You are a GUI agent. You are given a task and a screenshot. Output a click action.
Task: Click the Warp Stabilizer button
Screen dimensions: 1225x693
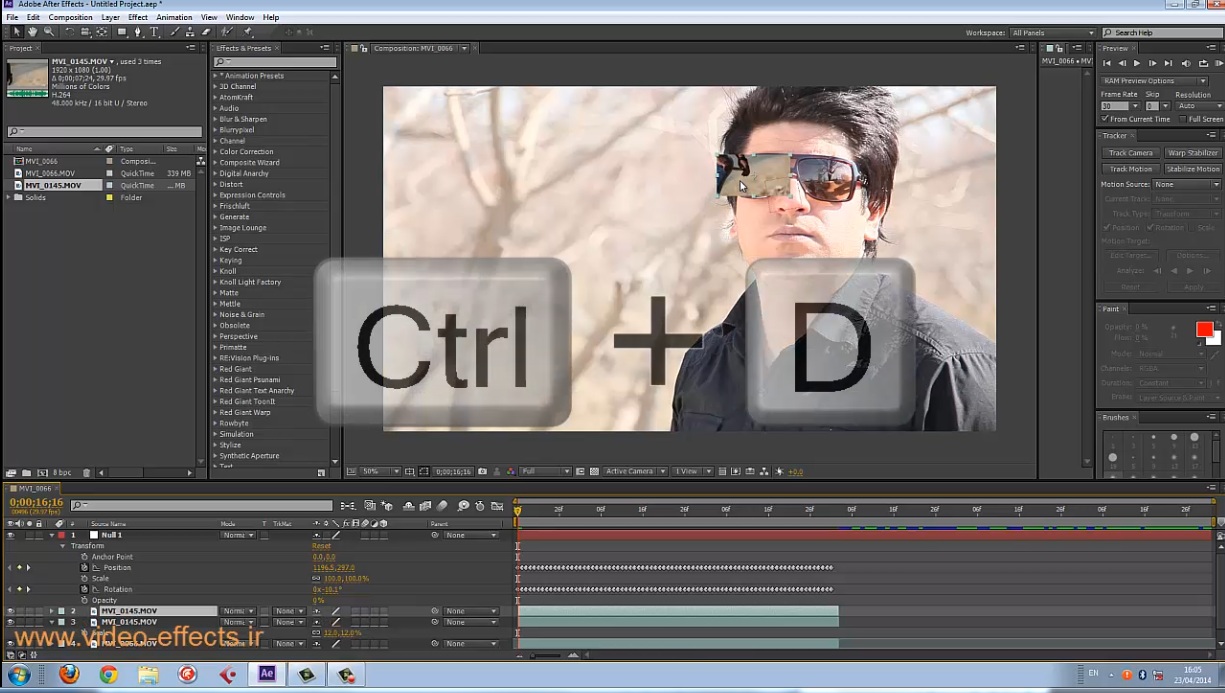point(1192,153)
